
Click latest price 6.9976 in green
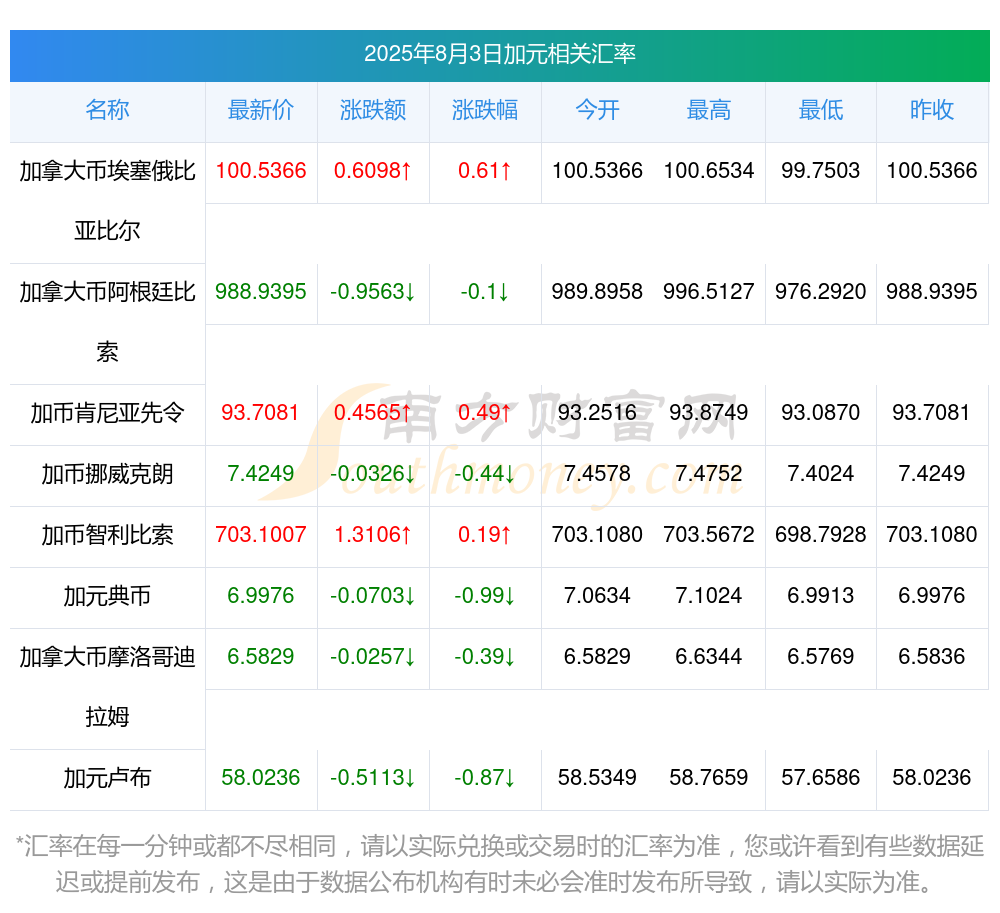(x=261, y=595)
